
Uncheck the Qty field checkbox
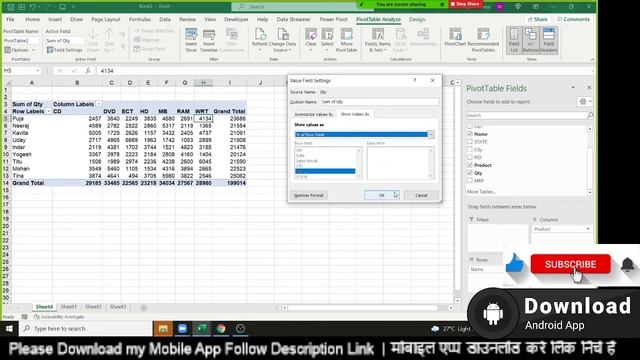point(470,173)
